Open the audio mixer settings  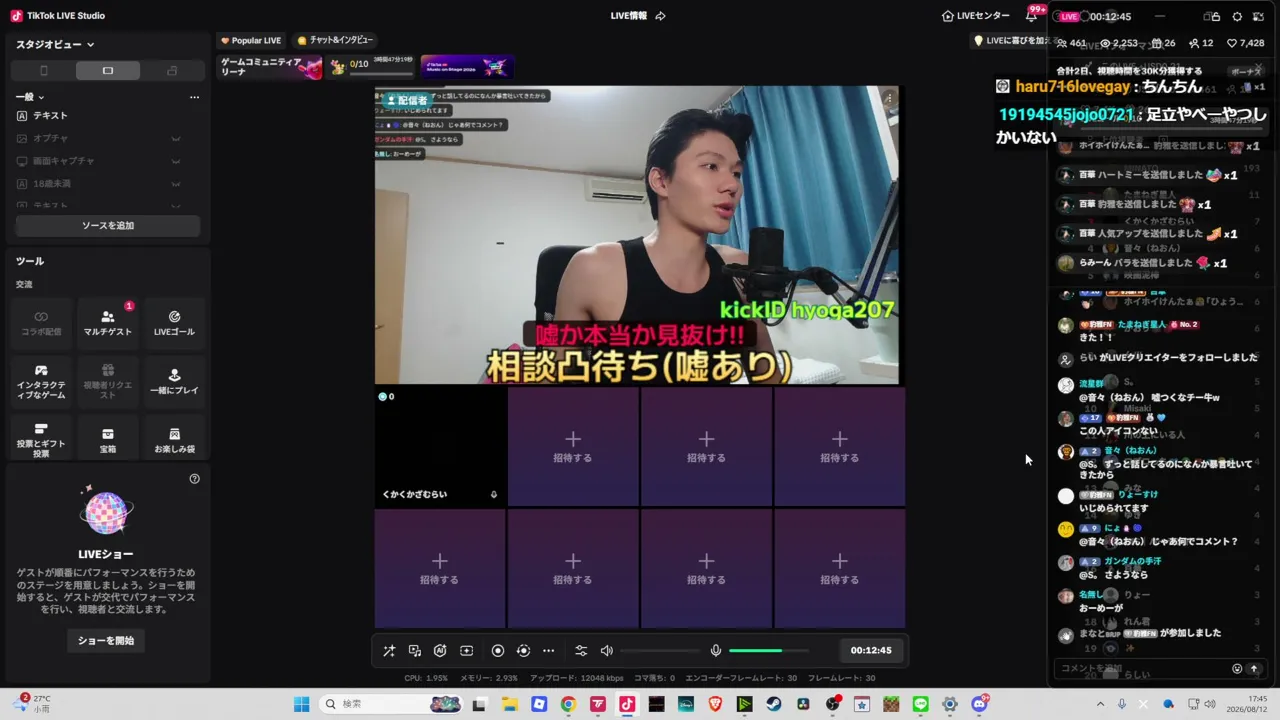tap(581, 651)
